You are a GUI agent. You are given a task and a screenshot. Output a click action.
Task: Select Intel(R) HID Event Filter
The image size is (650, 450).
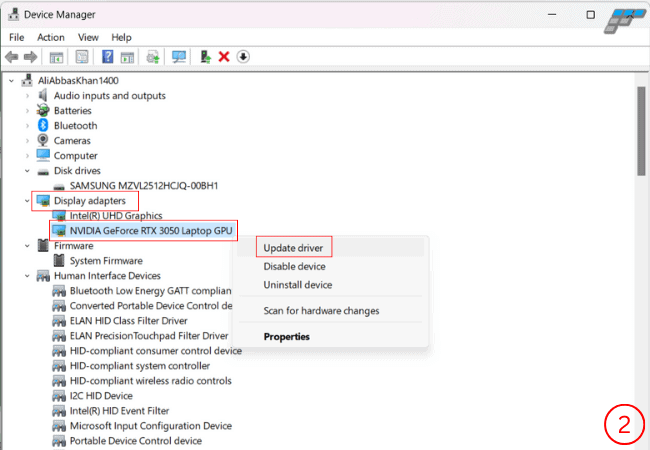click(x=119, y=411)
